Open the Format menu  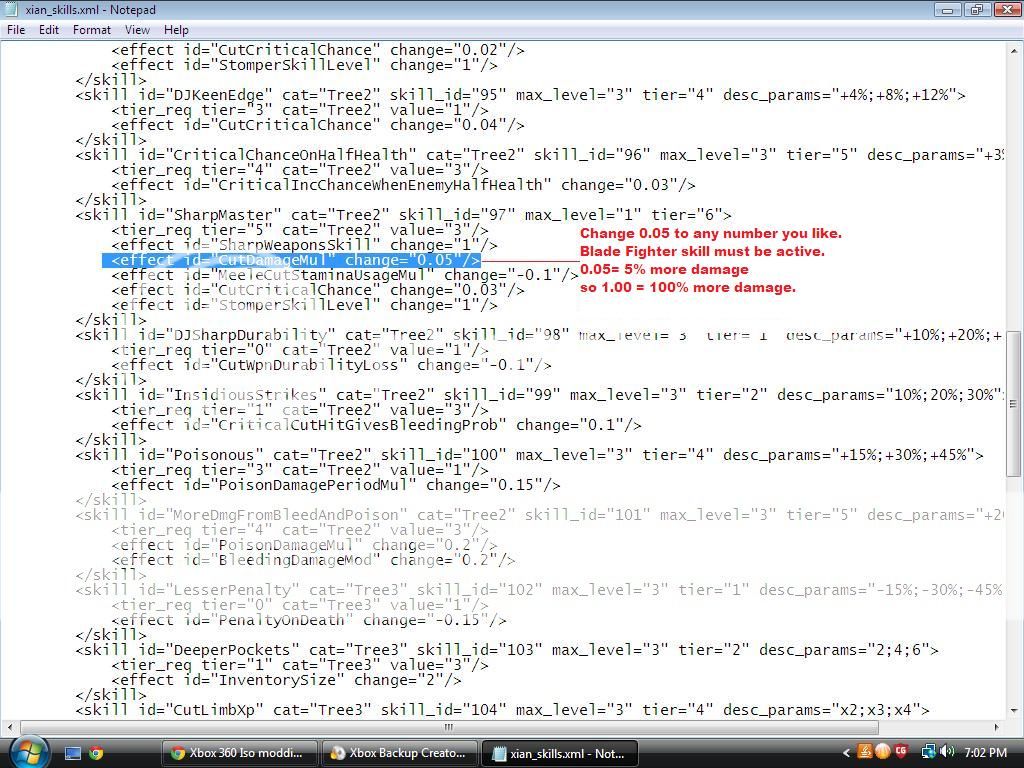[91, 30]
